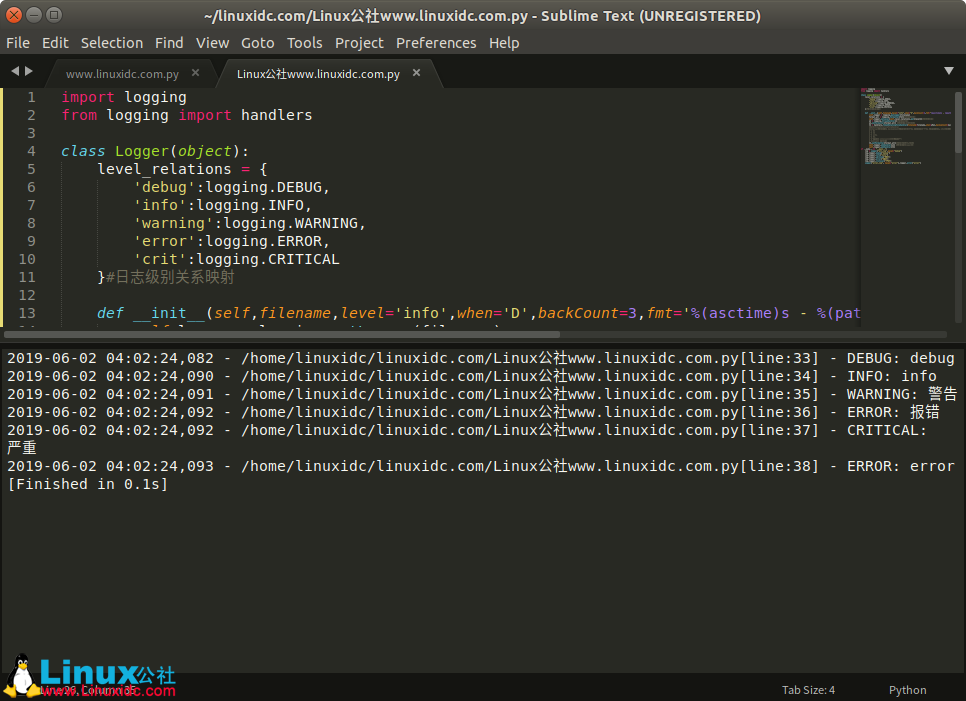This screenshot has width=966, height=701.
Task: Open the tab list dropdown arrow
Action: (949, 71)
